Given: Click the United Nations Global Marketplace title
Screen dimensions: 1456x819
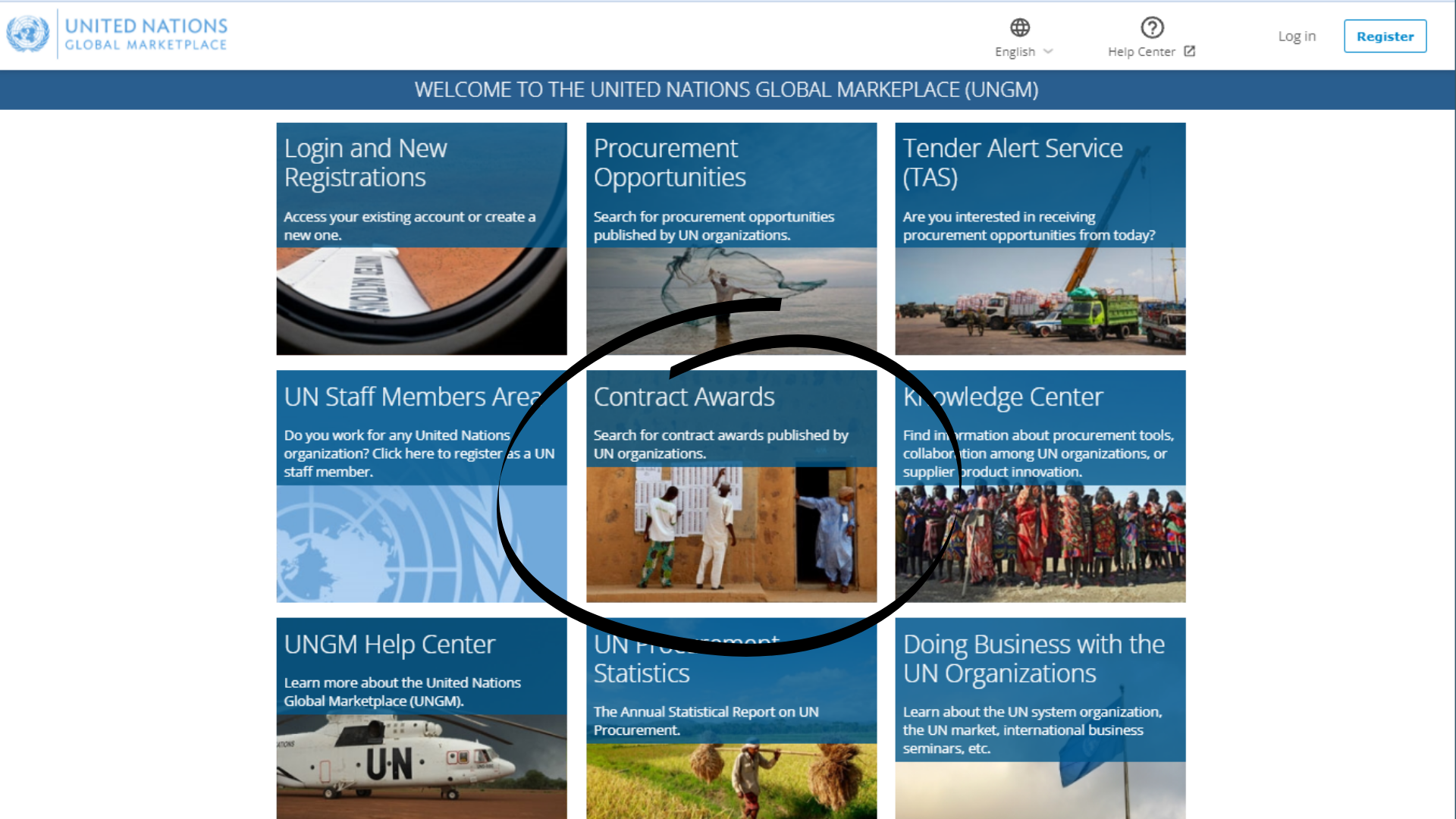Looking at the screenshot, I should (x=146, y=35).
